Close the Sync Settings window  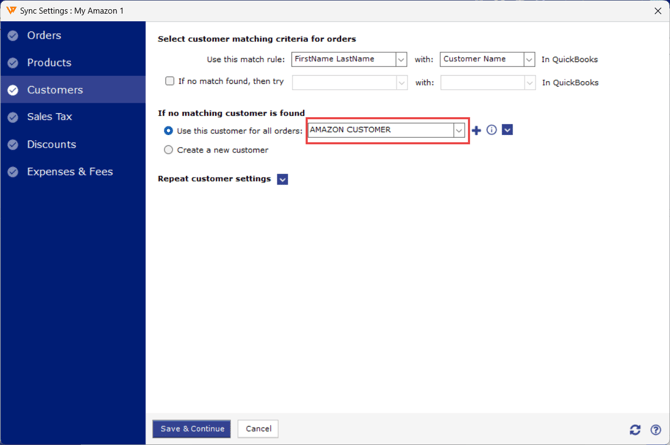[657, 10]
